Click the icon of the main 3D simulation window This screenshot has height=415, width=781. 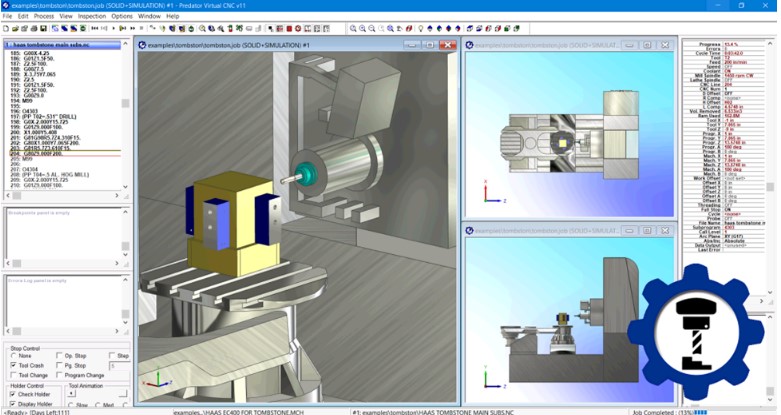click(x=142, y=45)
